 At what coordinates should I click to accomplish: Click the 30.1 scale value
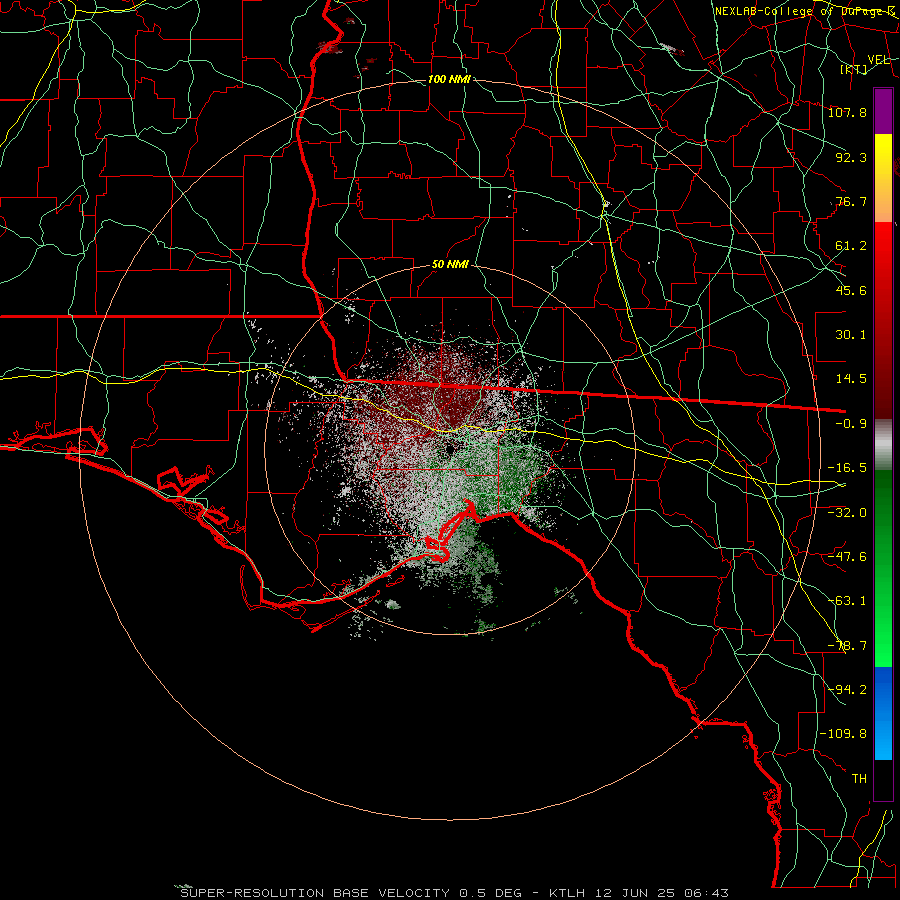click(851, 335)
